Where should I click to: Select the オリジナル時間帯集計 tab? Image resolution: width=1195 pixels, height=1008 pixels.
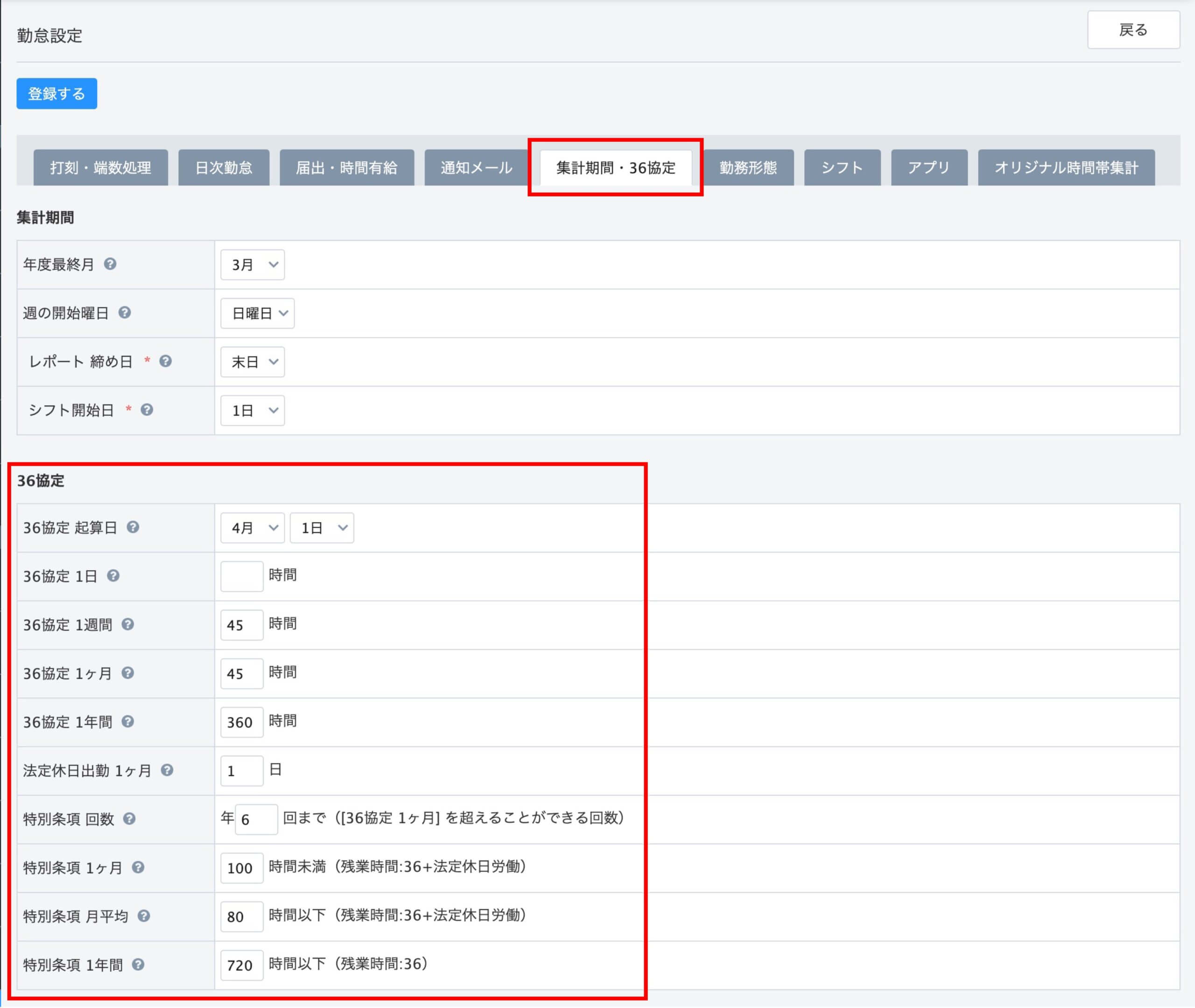[1066, 168]
